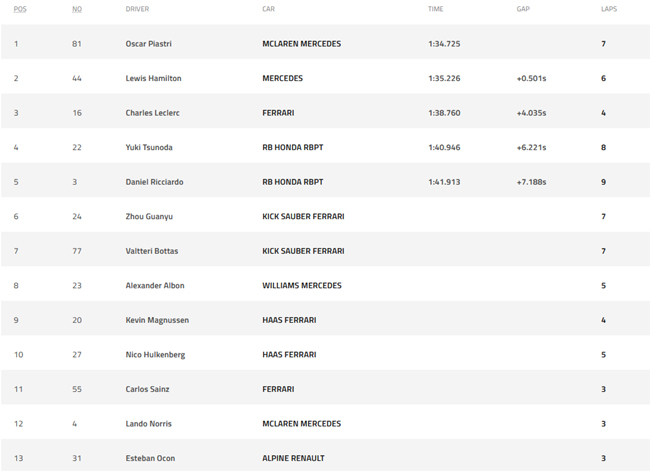Click Charles Leclerc's name

click(153, 113)
